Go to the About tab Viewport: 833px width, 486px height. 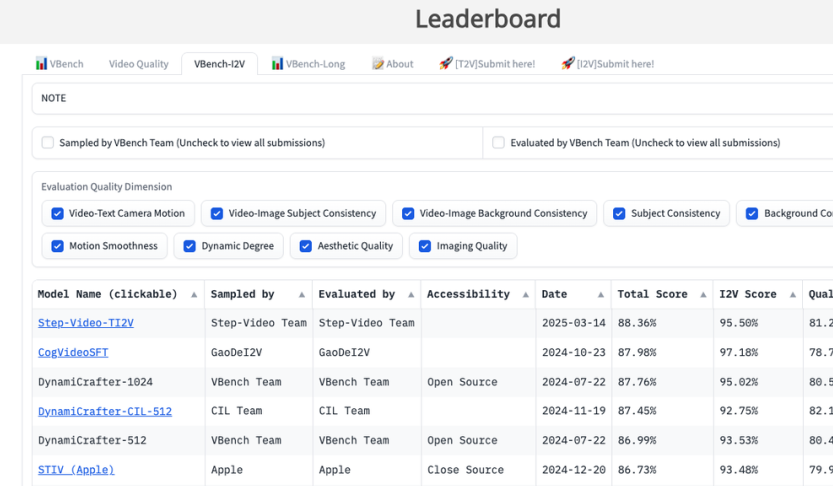[x=393, y=64]
